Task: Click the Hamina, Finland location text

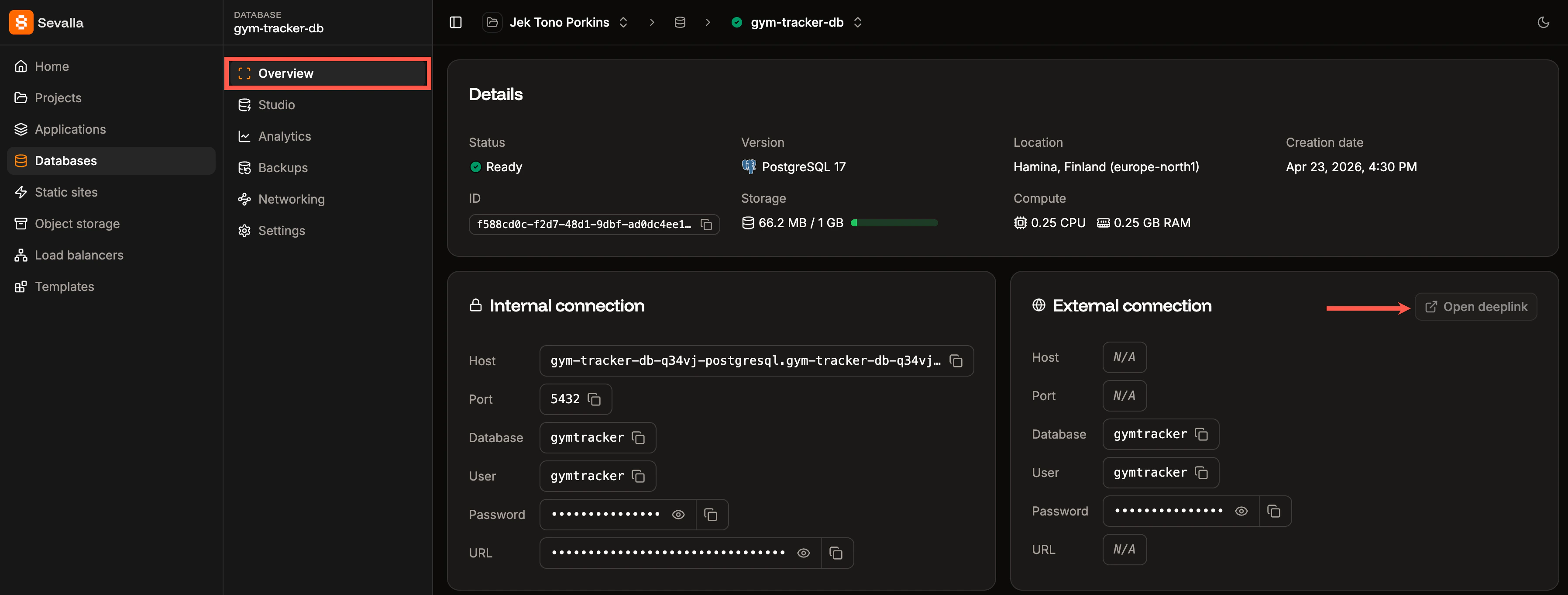Action: pyautogui.click(x=1106, y=167)
